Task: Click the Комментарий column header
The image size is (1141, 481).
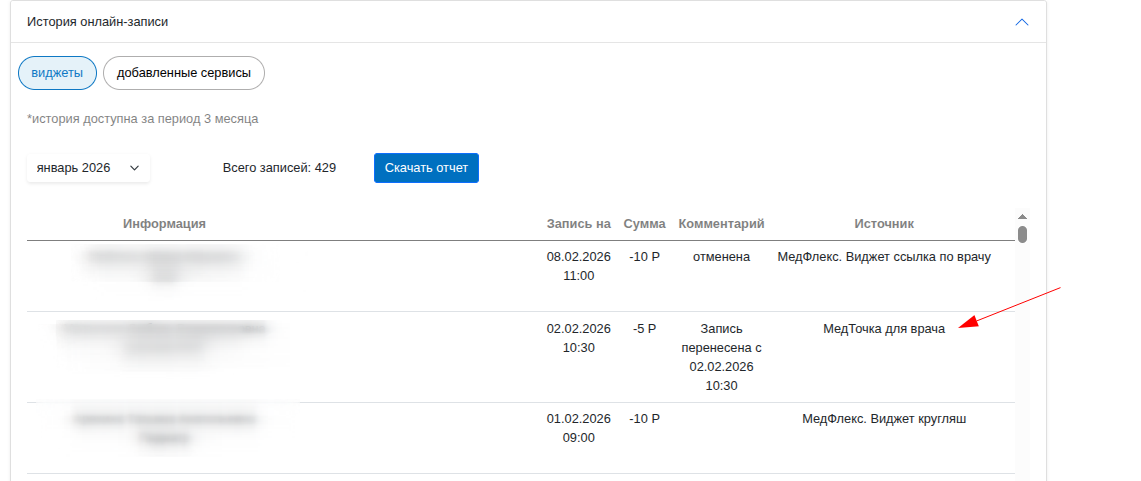Action: pos(721,224)
